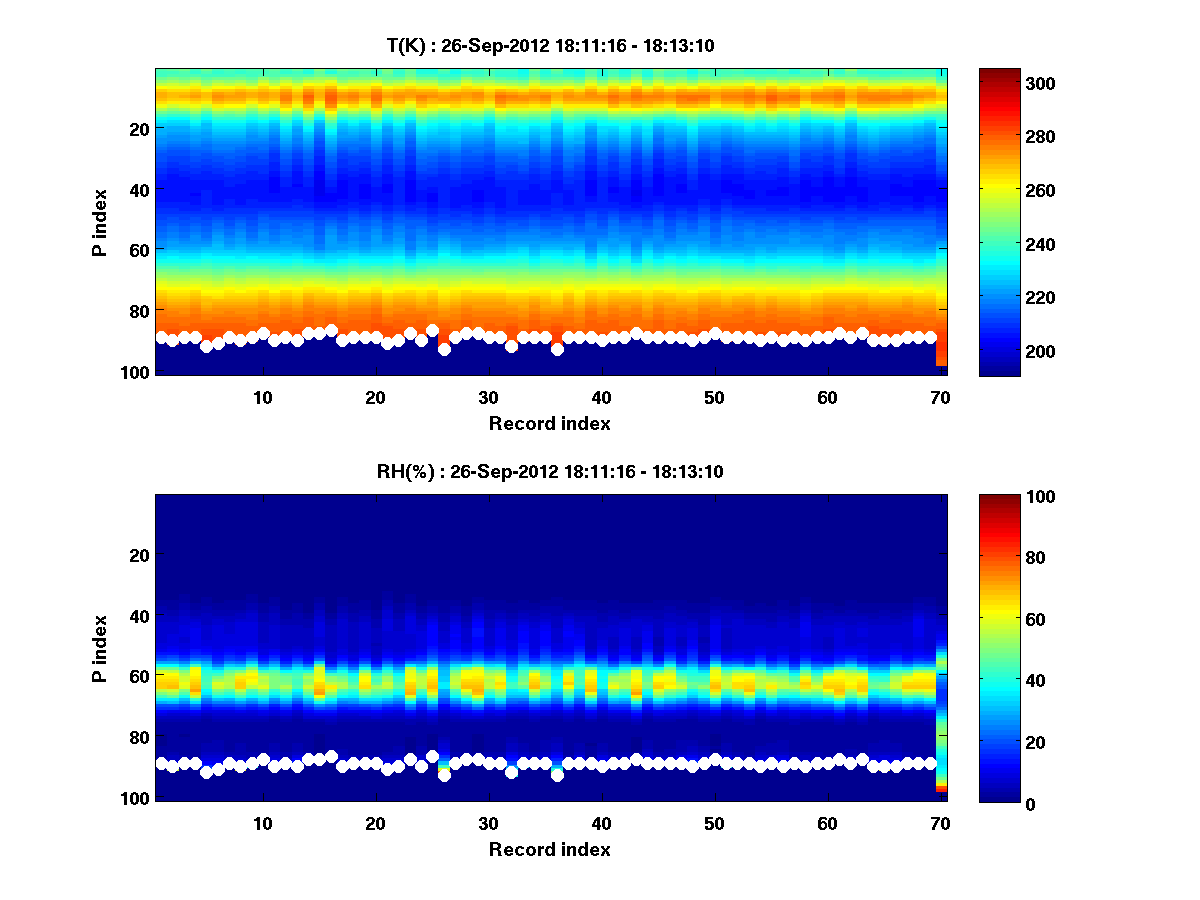1200x900 pixels.
Task: Click the T(K) plot title
Action: point(549,45)
